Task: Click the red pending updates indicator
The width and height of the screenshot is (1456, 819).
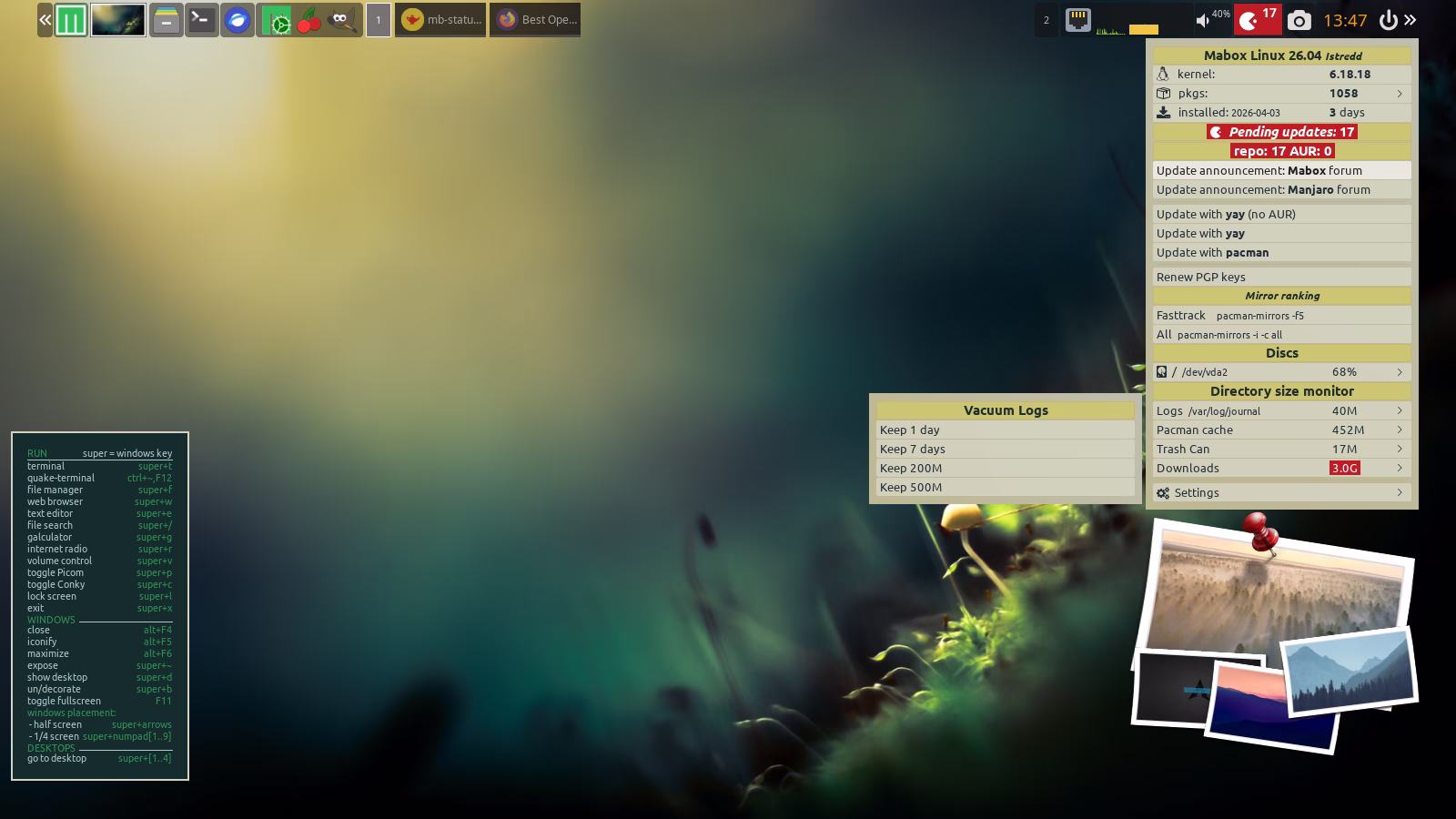Action: click(x=1257, y=20)
